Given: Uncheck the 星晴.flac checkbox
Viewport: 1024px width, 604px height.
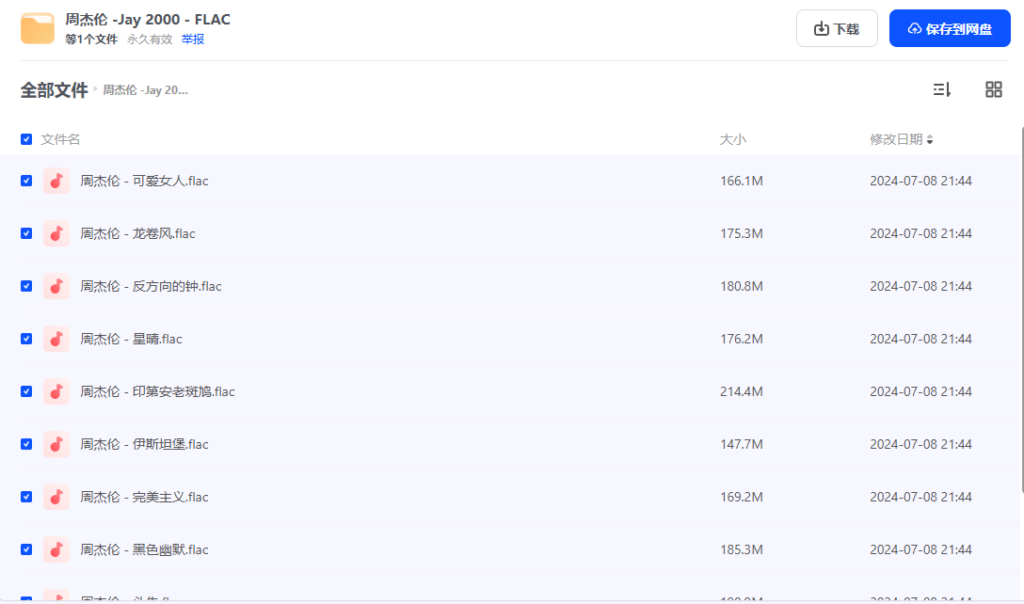Looking at the screenshot, I should (x=26, y=339).
